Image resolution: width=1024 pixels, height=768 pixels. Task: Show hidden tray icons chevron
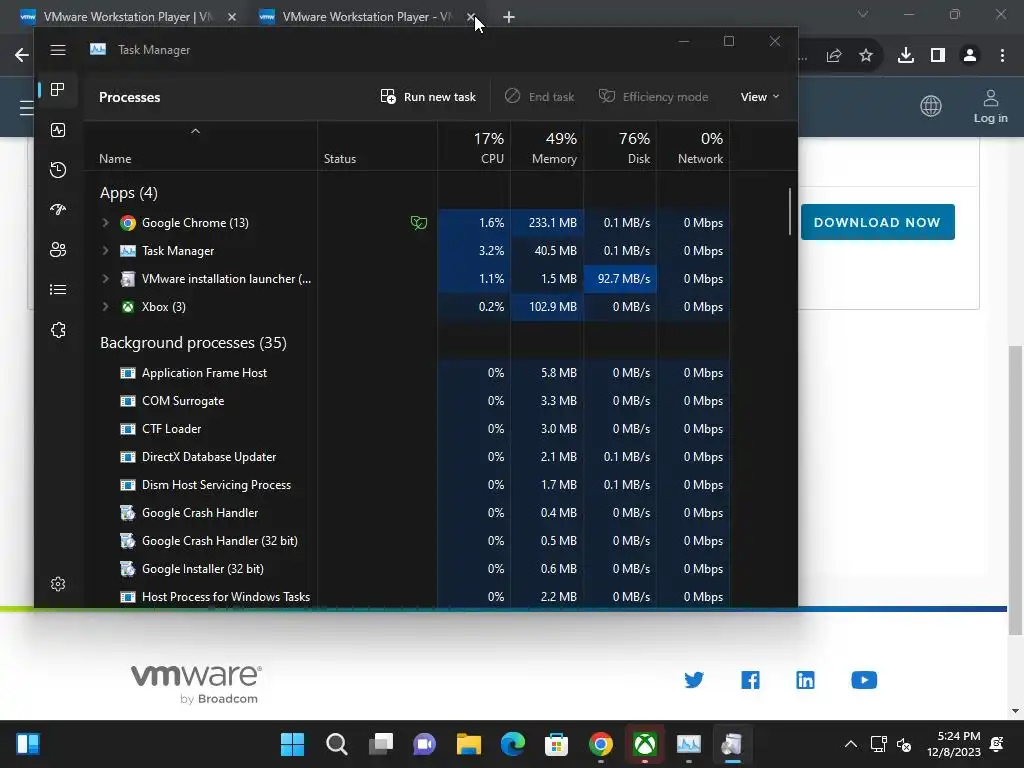click(x=850, y=744)
